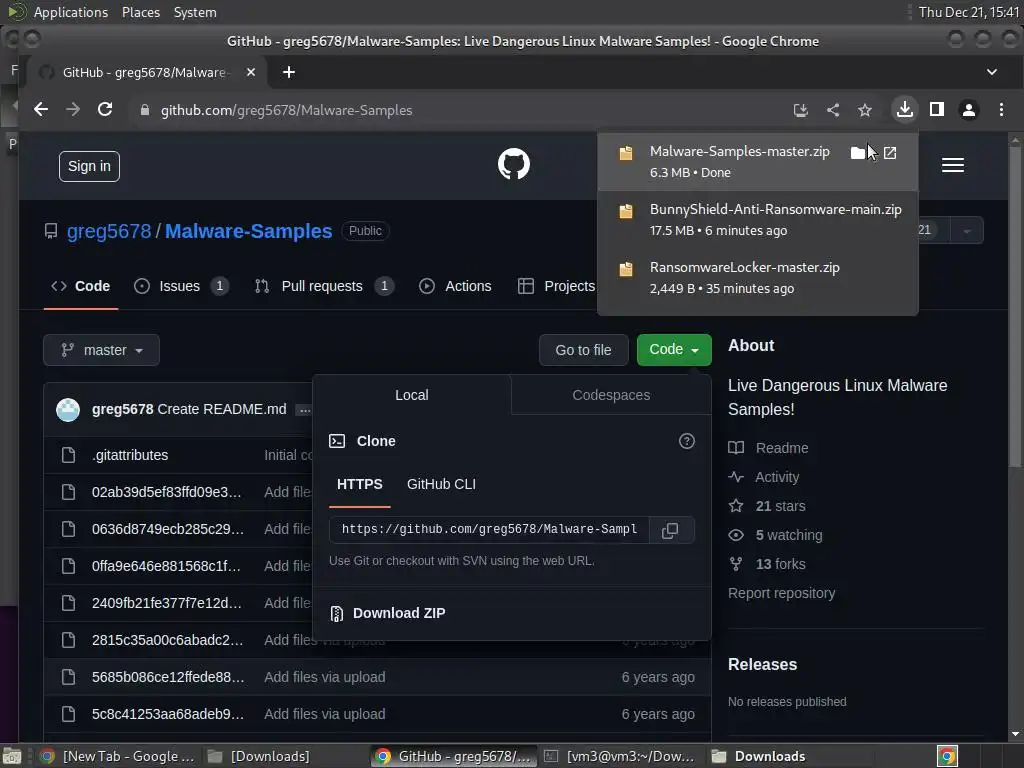Click Report repository link
This screenshot has width=1024, height=768.
[781, 593]
